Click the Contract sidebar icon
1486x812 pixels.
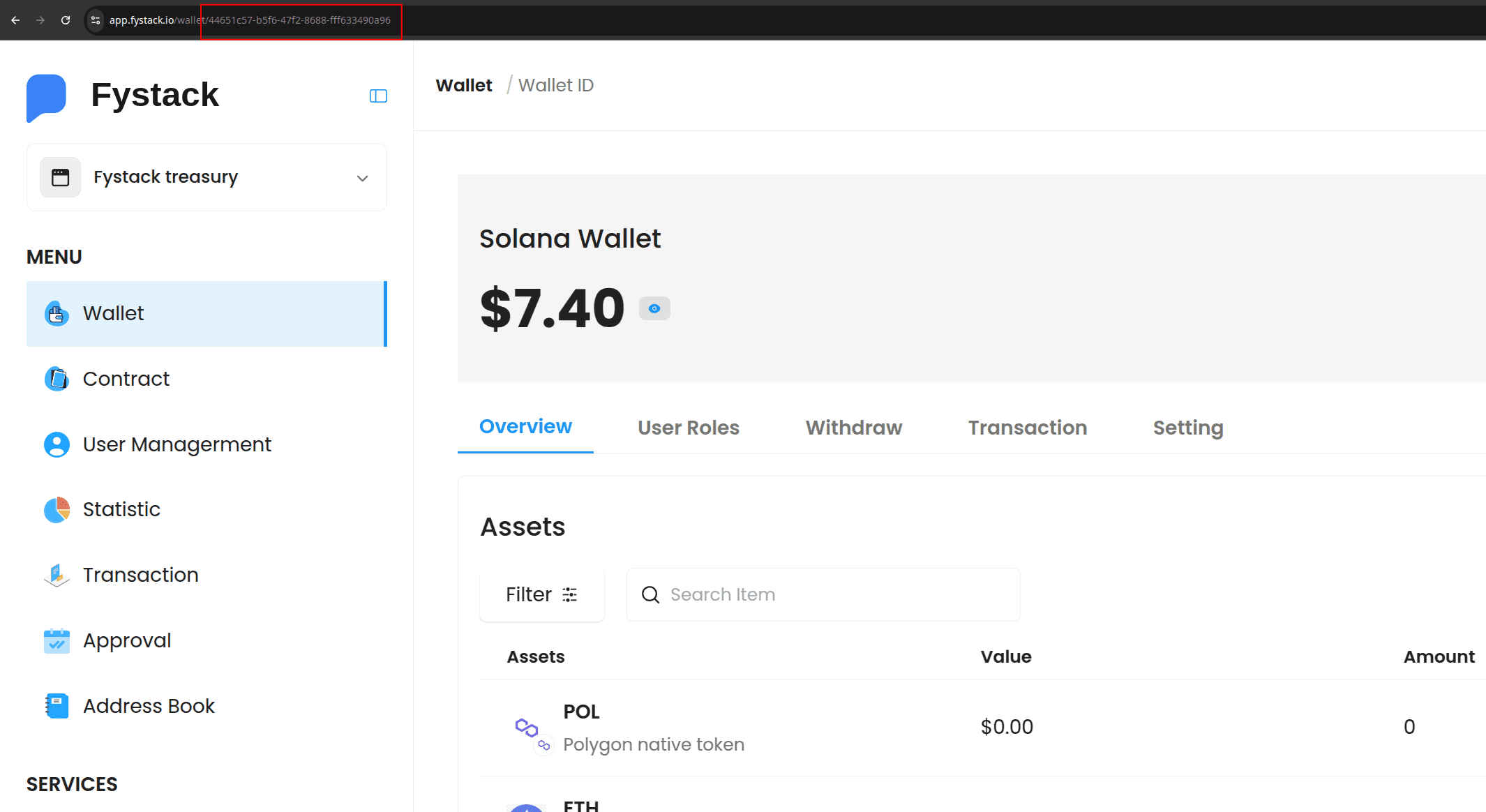tap(57, 379)
